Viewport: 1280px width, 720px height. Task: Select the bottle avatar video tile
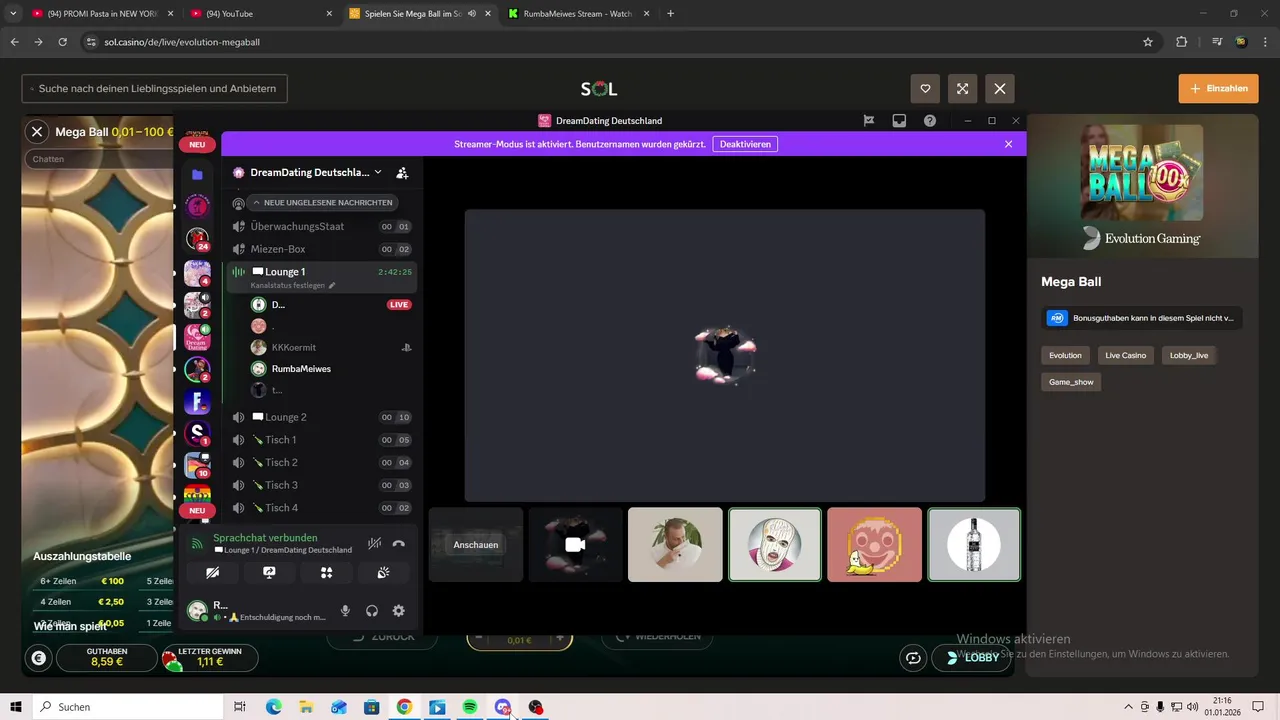pos(974,545)
